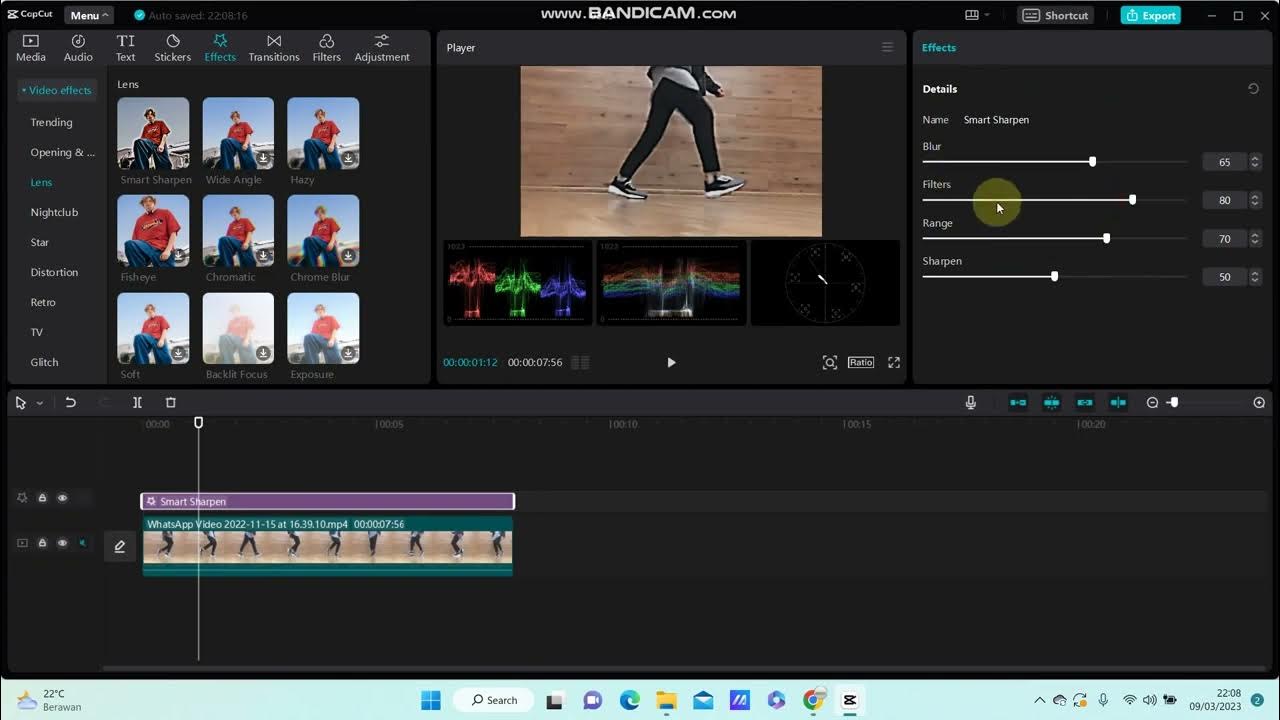Click the split clip tool icon

[x=137, y=402]
